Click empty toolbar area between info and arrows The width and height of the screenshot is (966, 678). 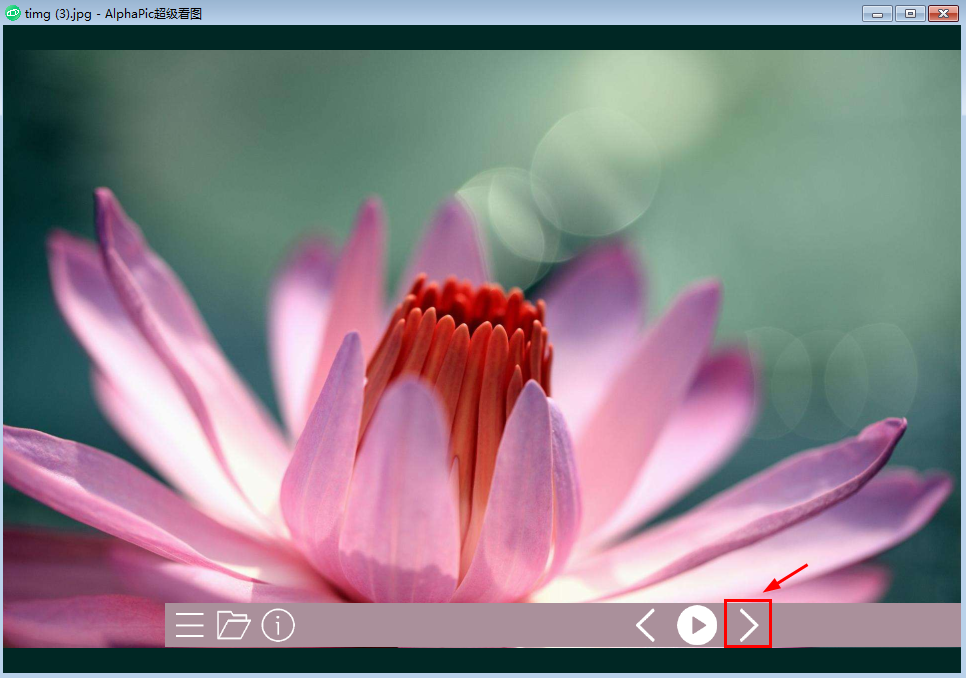point(460,626)
